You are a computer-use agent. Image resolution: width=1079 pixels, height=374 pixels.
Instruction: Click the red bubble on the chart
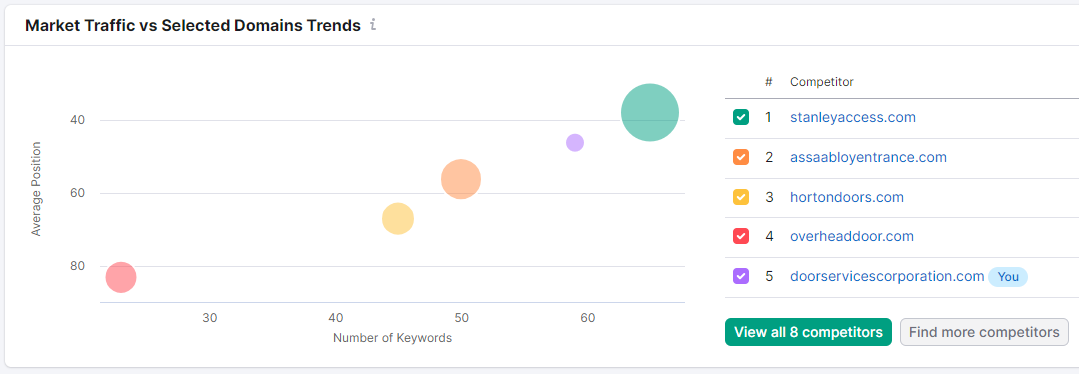tap(121, 278)
